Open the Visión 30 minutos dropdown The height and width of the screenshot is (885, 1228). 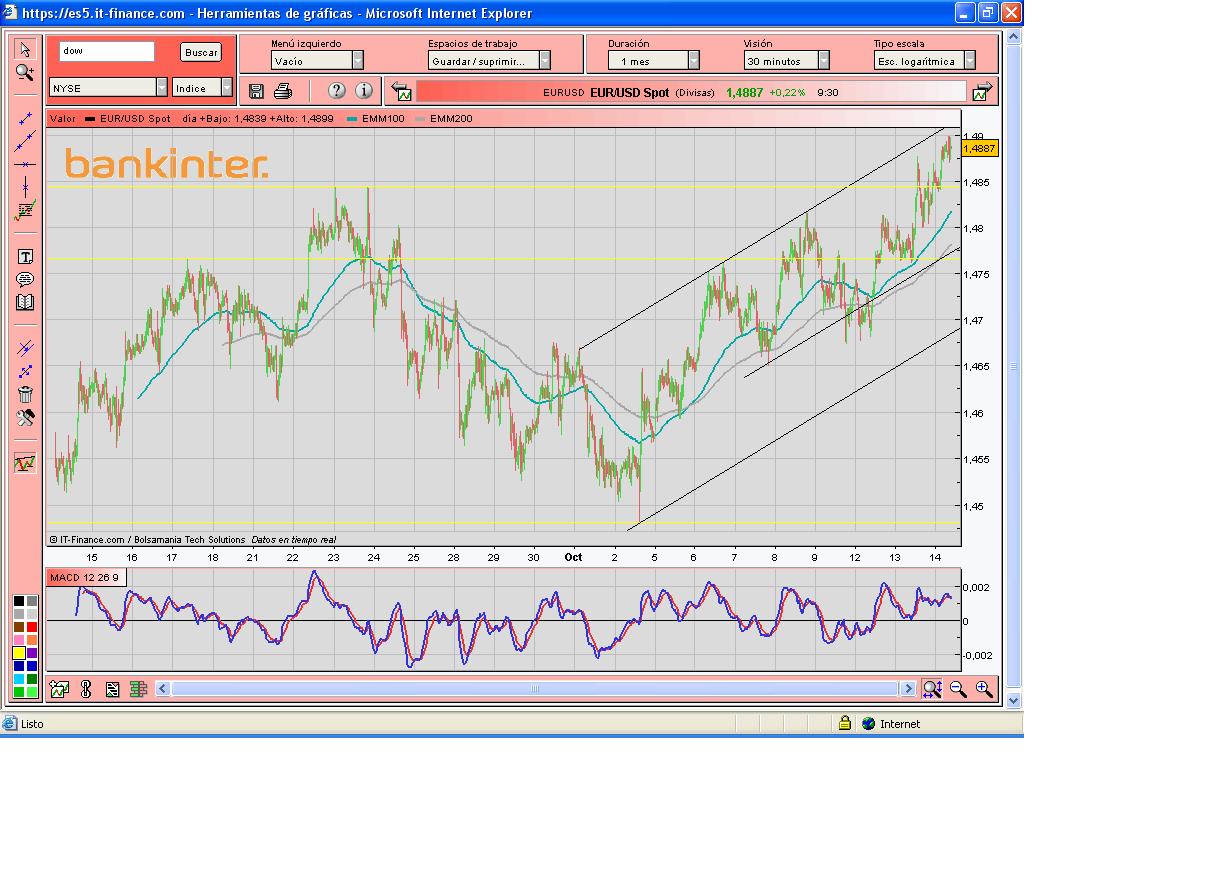point(786,61)
